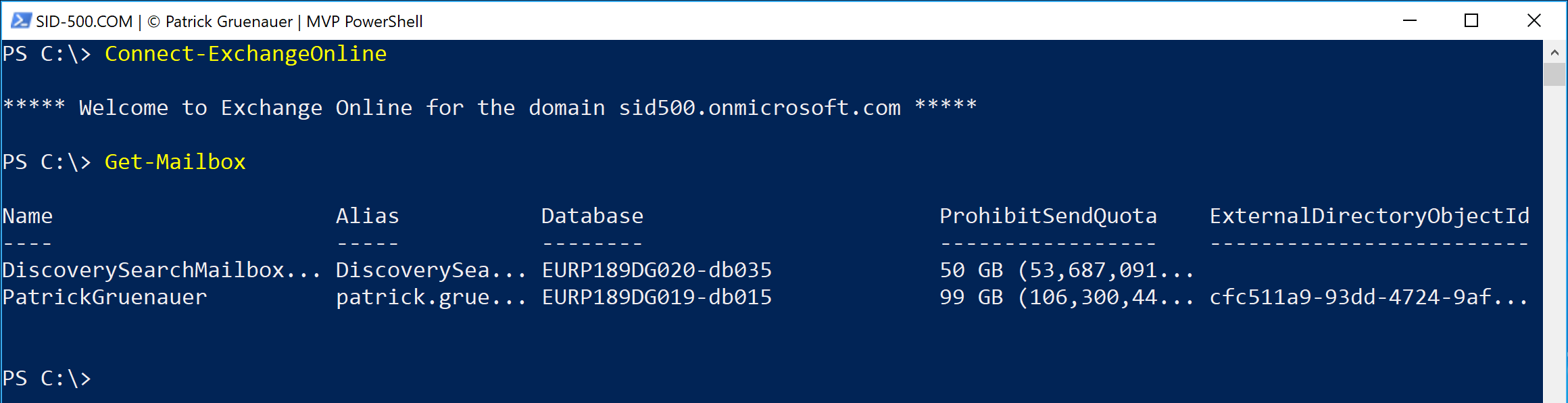
Task: Click the cfc511a9 object ID value
Action: (1369, 298)
